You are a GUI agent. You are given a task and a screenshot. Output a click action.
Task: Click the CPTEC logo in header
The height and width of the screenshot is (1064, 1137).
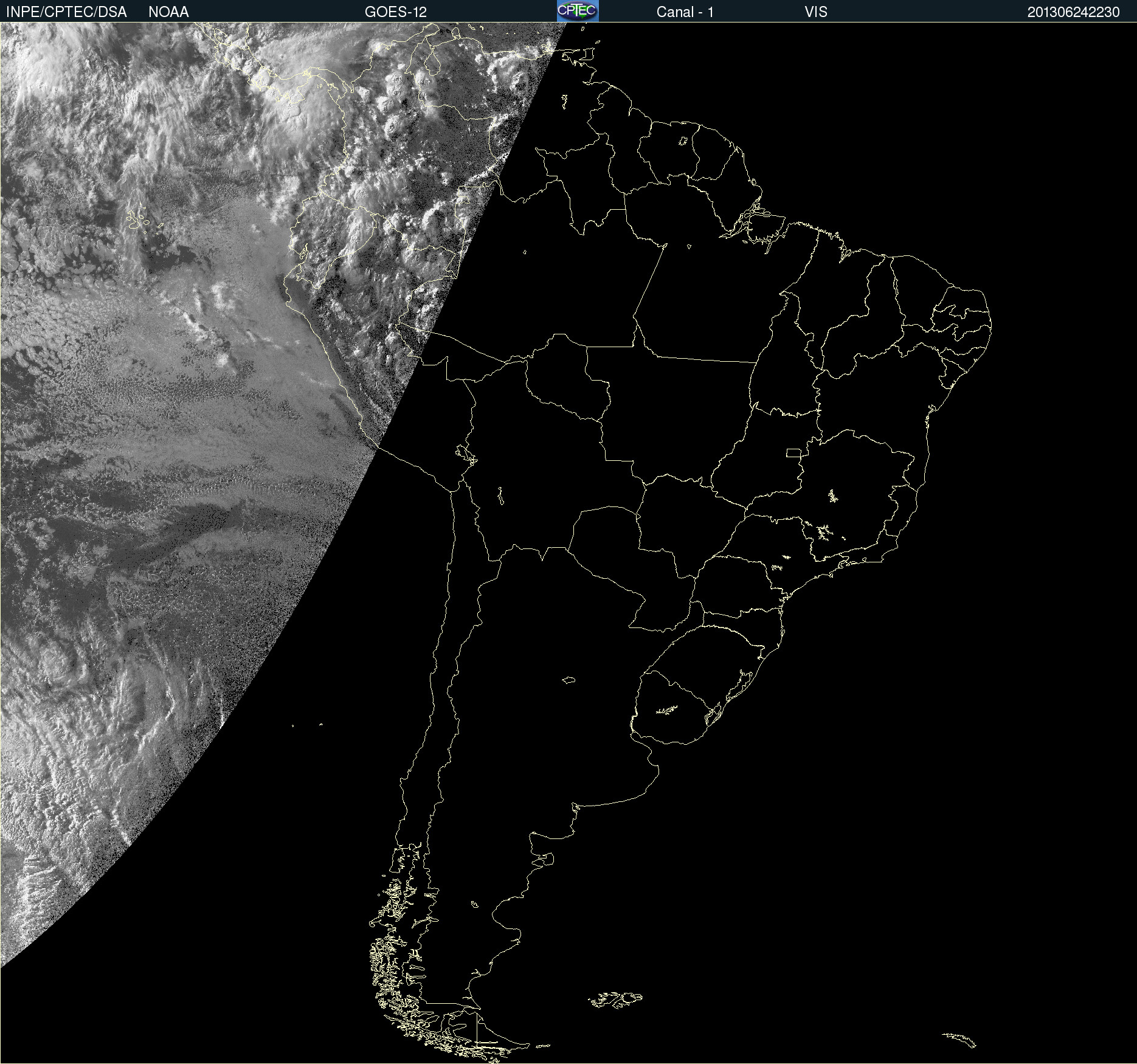coord(578,11)
